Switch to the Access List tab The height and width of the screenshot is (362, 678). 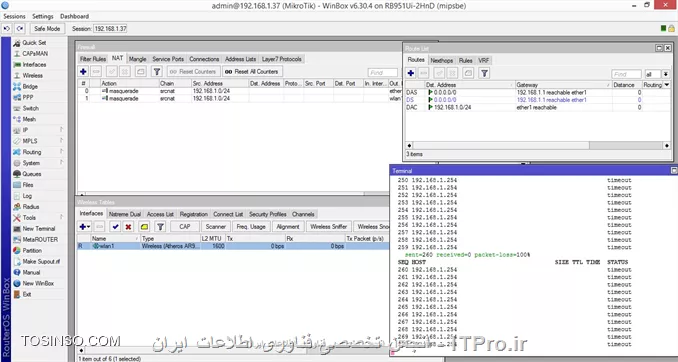(x=160, y=214)
